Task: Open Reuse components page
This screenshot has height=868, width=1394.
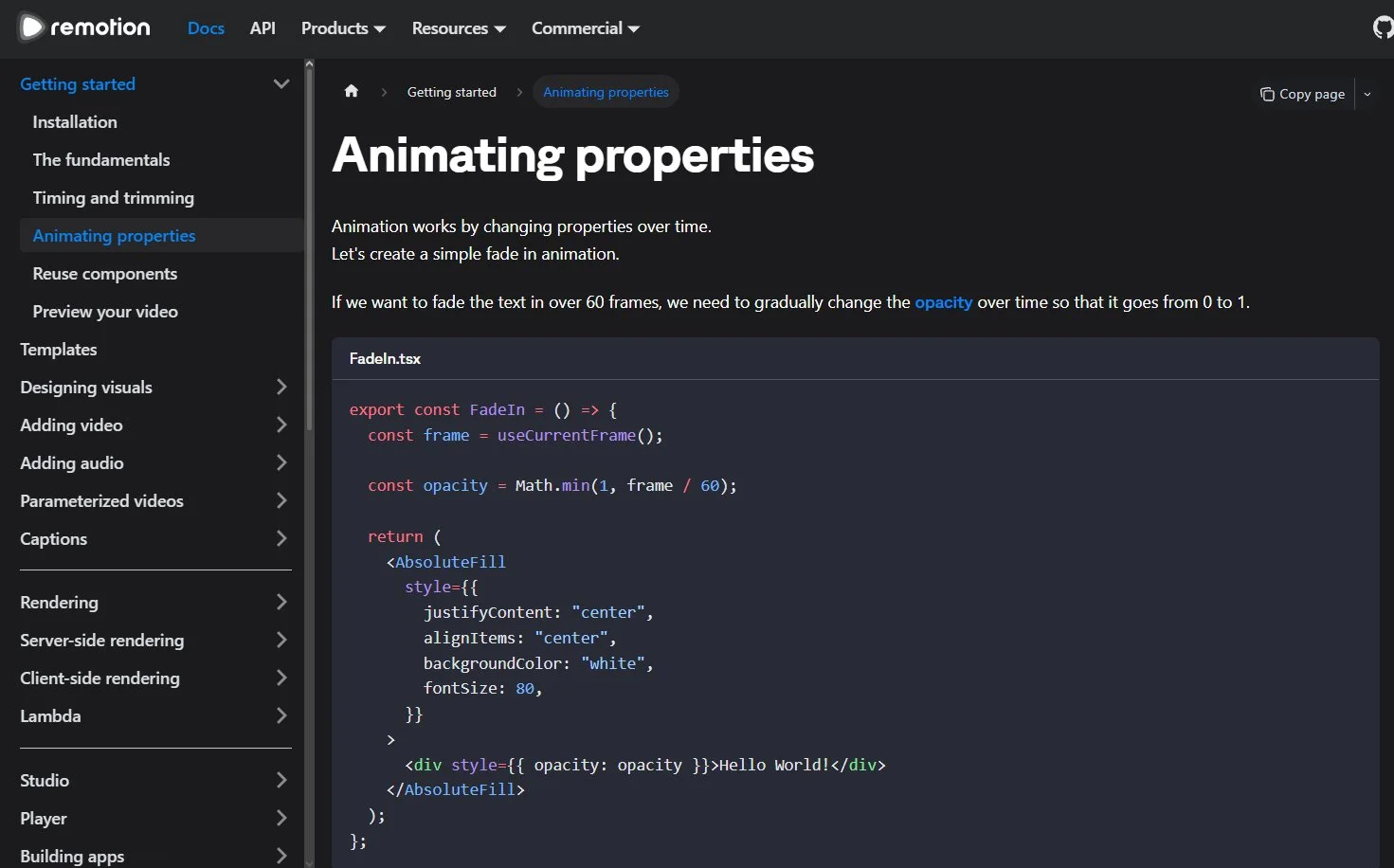Action: pos(105,274)
